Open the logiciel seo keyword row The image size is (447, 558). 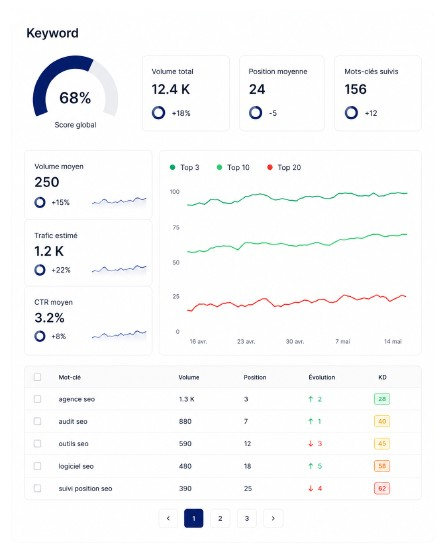pyautogui.click(x=223, y=466)
